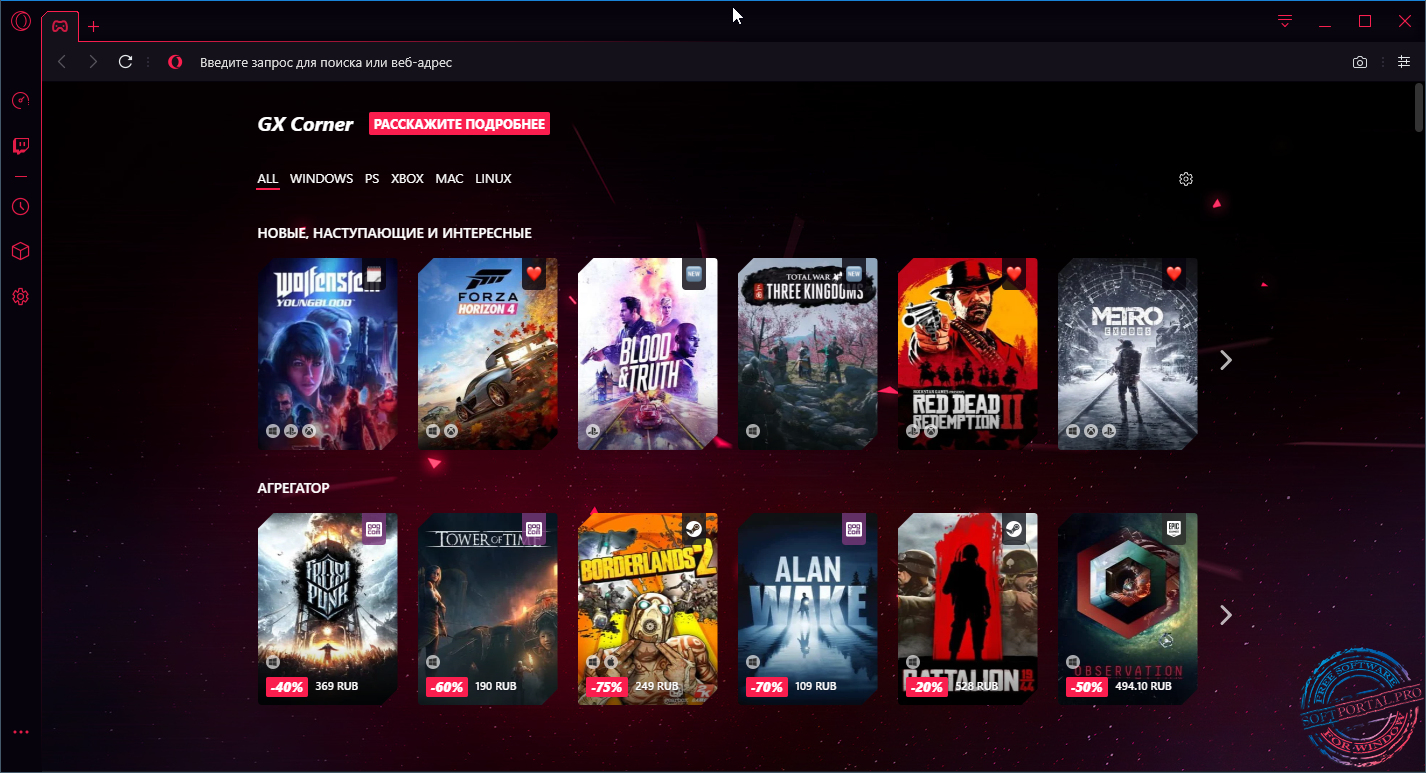This screenshot has width=1426, height=773.
Task: Click the НОВЫЕ, НАСТУПАЮЩИЕ И ИНТЕРЕСНЫЕ heading
Action: pos(394,233)
